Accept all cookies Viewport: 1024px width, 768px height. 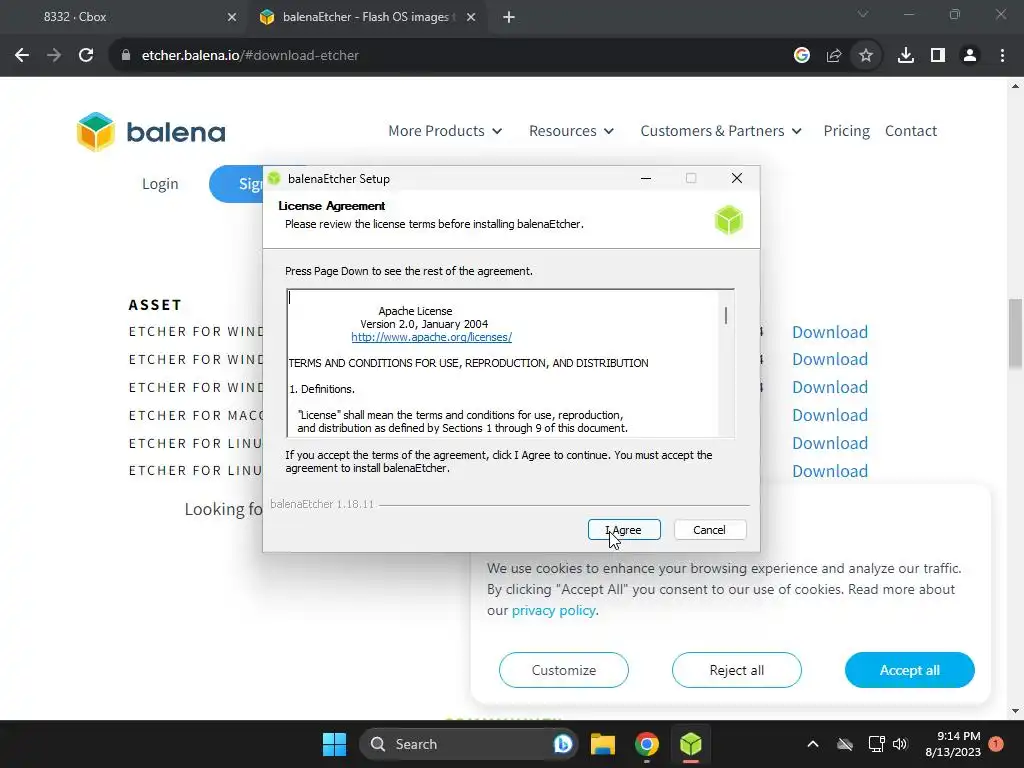(910, 670)
